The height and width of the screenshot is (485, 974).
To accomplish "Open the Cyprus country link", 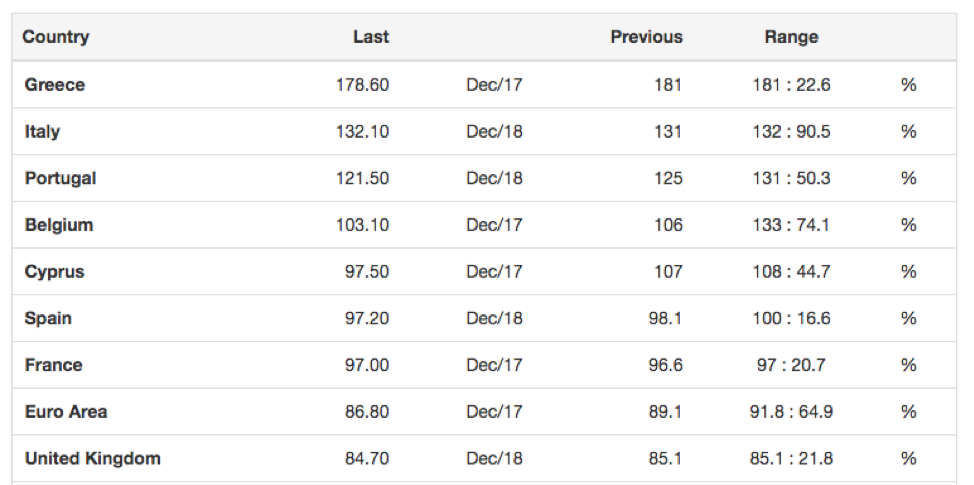I will click(55, 272).
